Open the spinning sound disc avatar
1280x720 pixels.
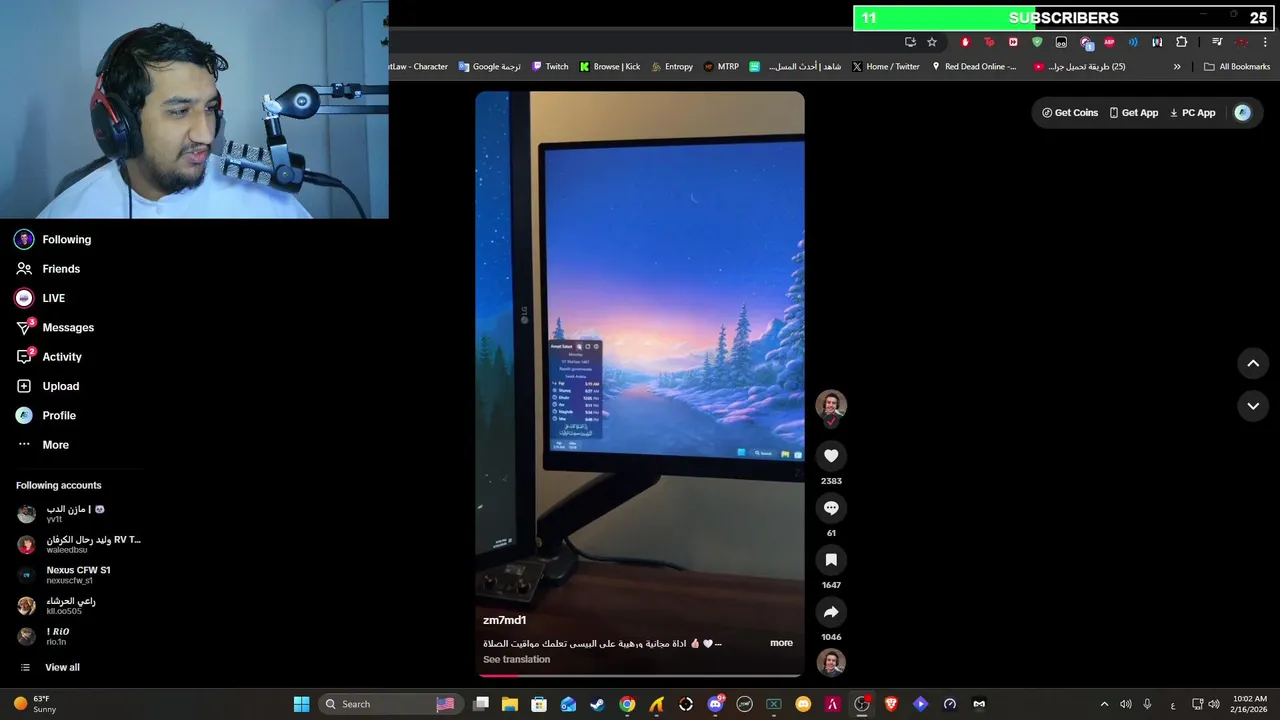point(831,662)
